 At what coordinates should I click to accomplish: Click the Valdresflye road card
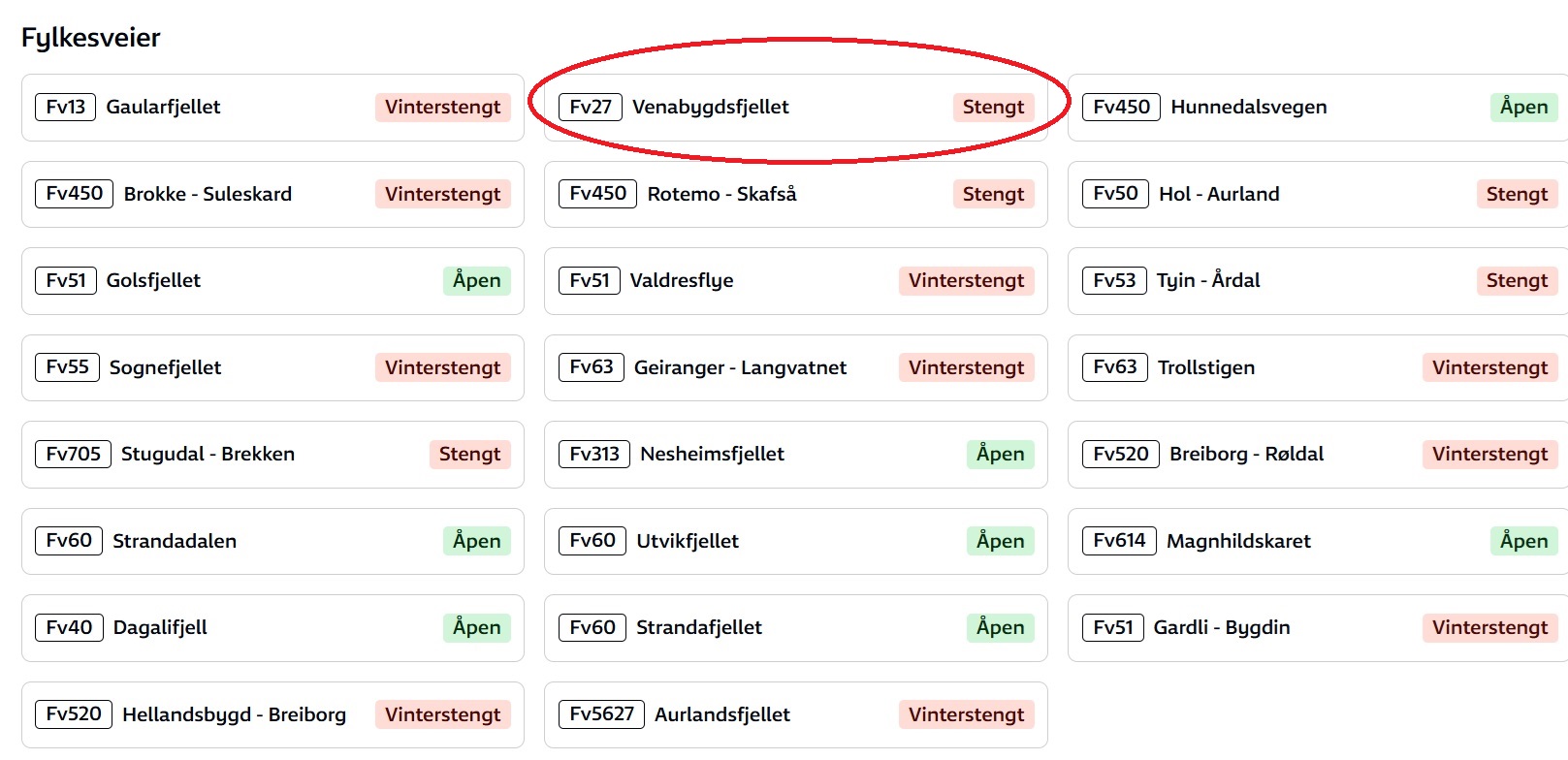tap(796, 281)
